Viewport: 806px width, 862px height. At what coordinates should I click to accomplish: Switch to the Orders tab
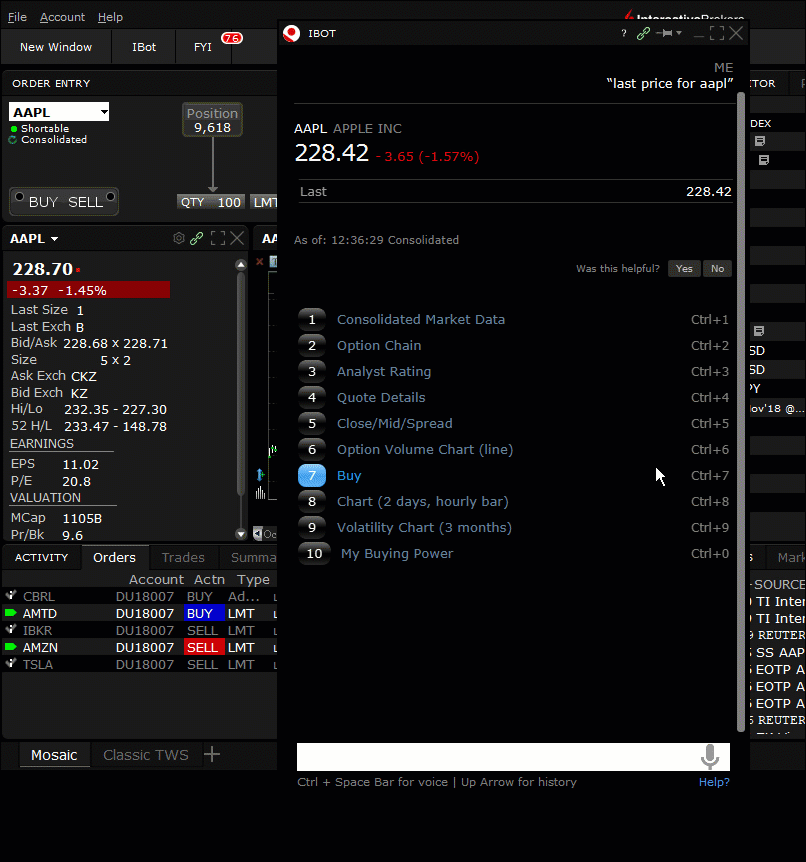tap(114, 557)
